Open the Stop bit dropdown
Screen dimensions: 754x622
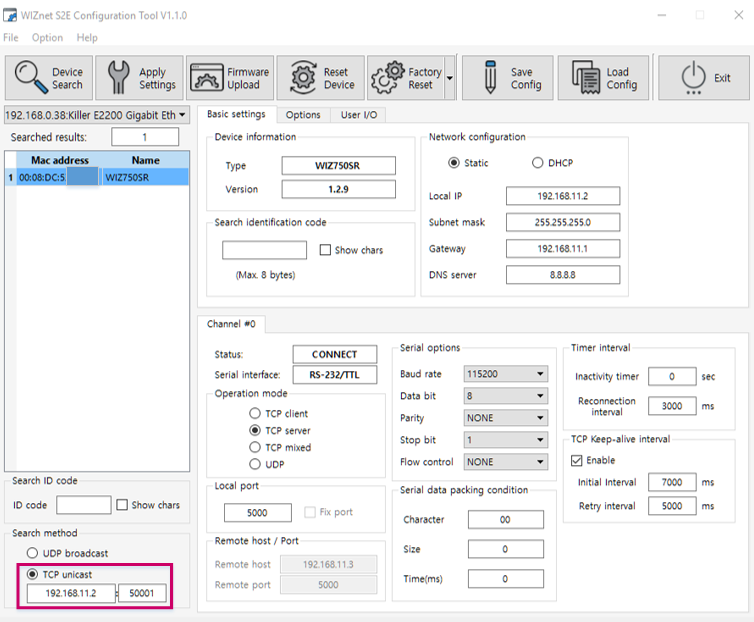pos(505,440)
